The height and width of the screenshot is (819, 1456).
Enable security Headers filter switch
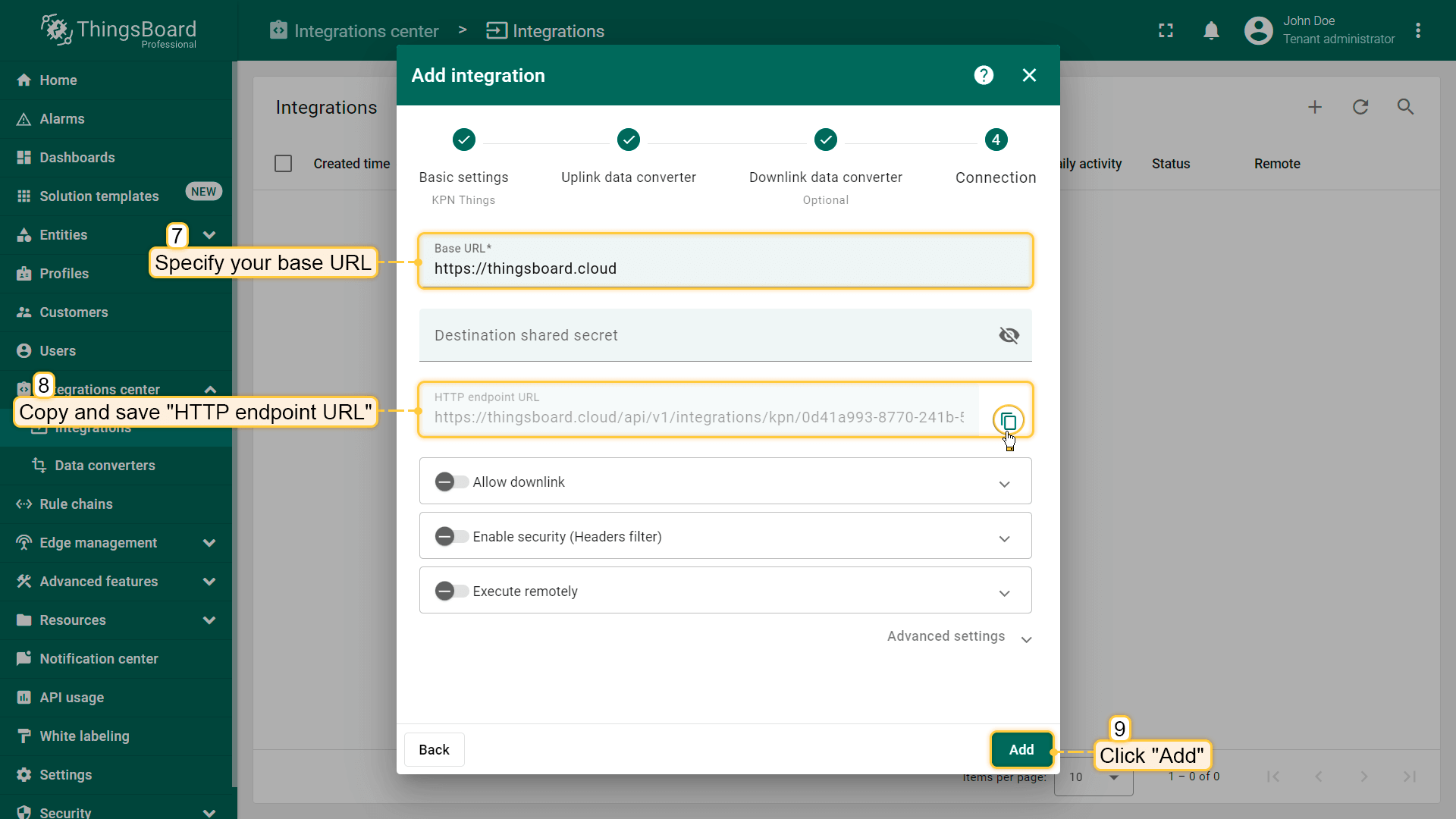point(451,537)
